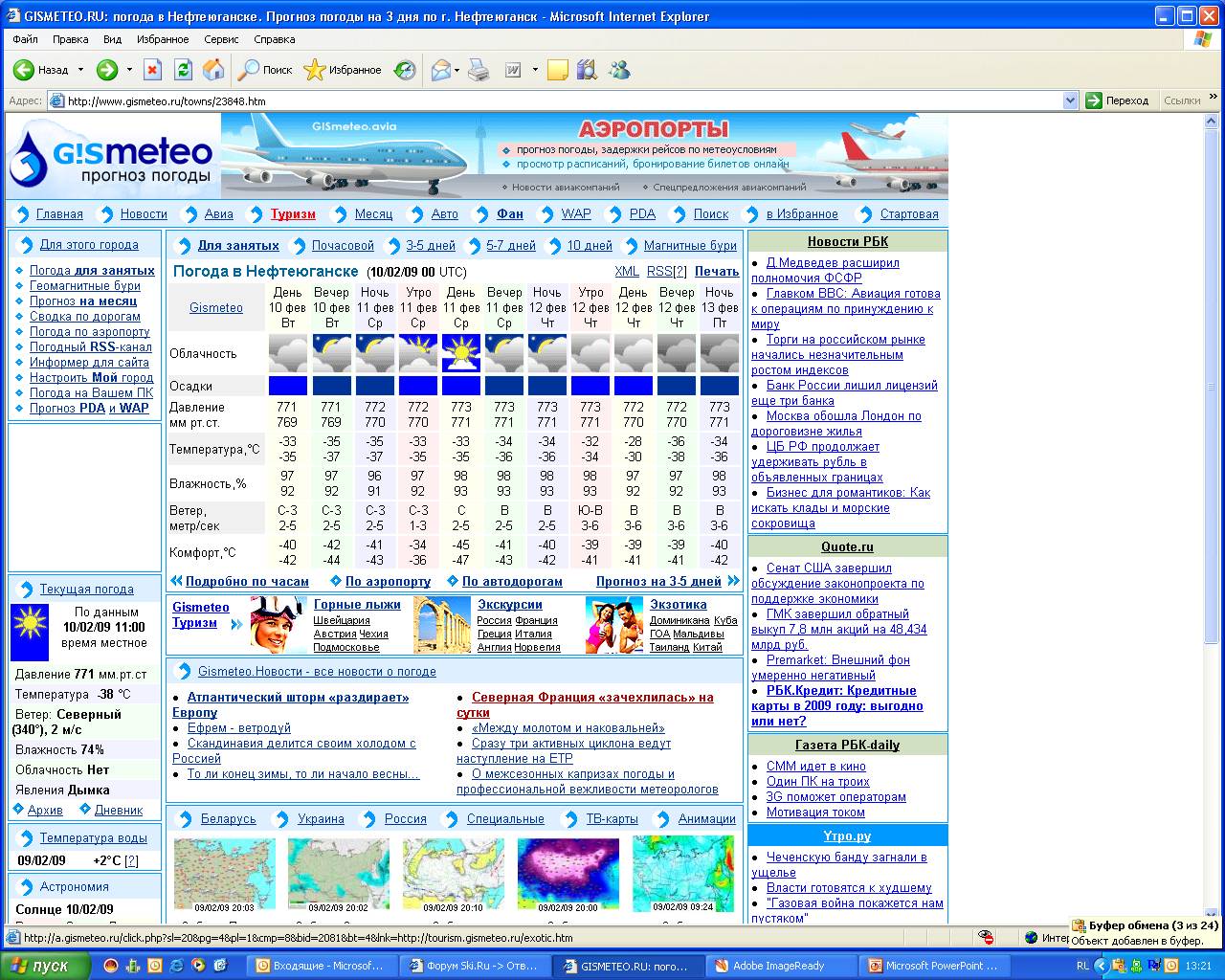Image resolution: width=1225 pixels, height=980 pixels.
Task: Click the green Forward arrow button
Action: point(106,70)
